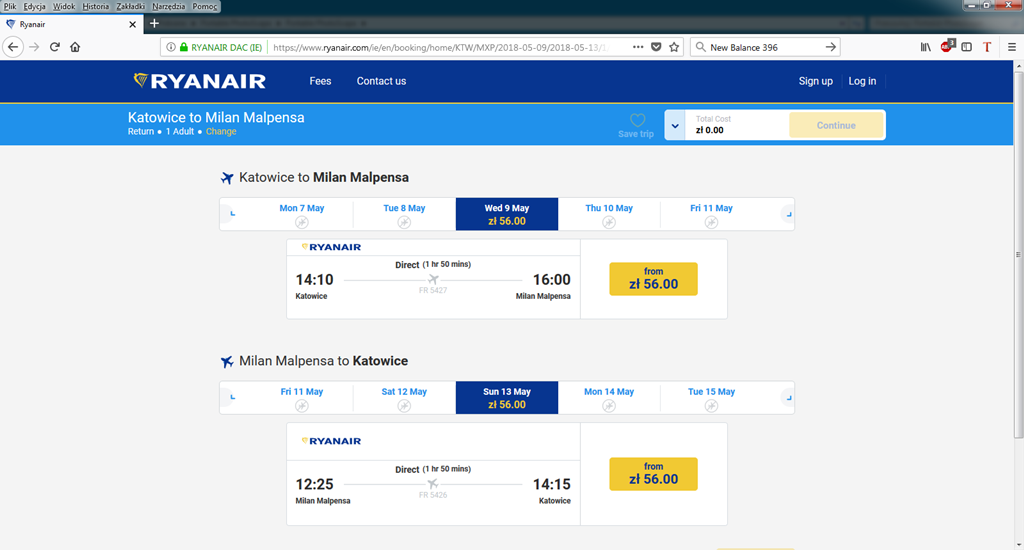Open the Narzędzia menu
Image resolution: width=1024 pixels, height=550 pixels.
168,7
